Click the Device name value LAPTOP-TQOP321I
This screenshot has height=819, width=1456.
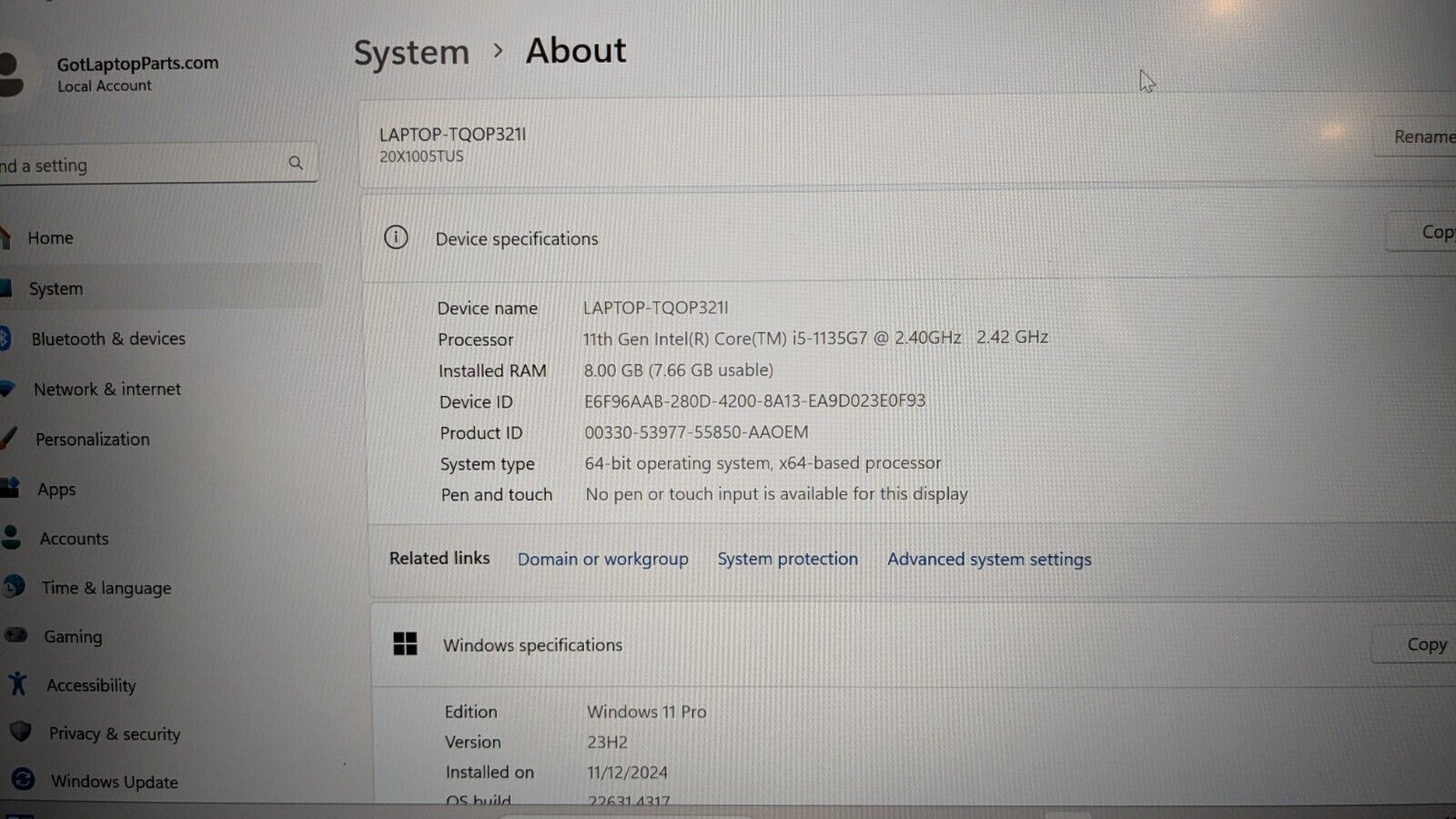655,308
